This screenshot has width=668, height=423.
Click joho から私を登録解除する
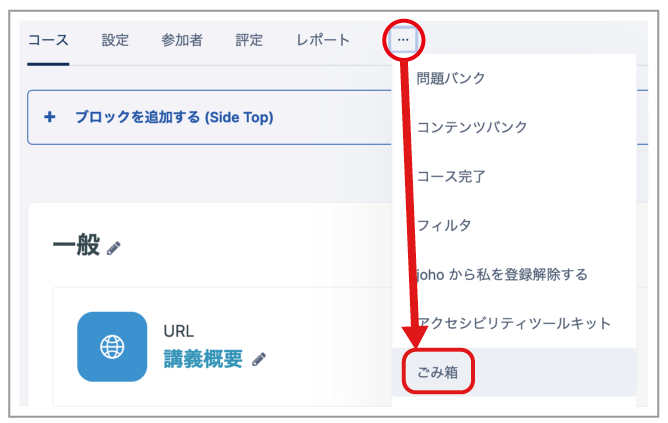(514, 274)
